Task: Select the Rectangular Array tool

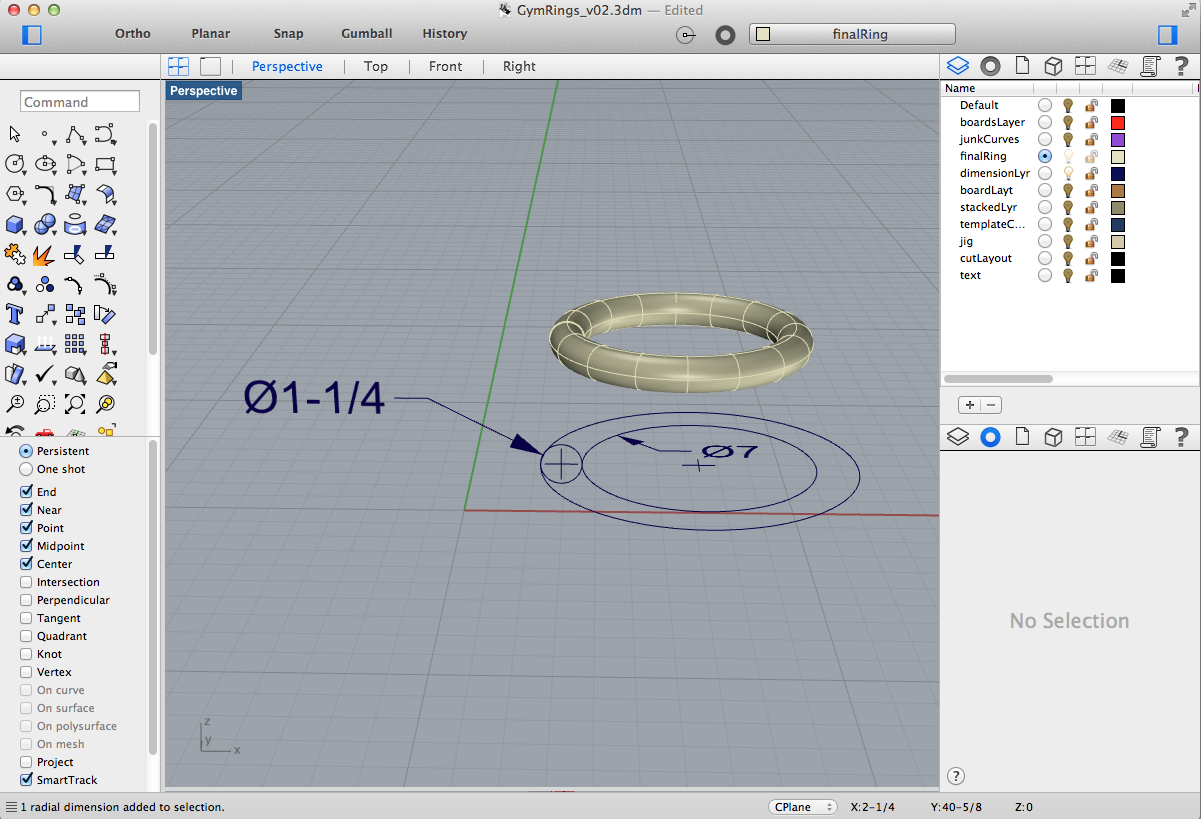Action: click(75, 344)
